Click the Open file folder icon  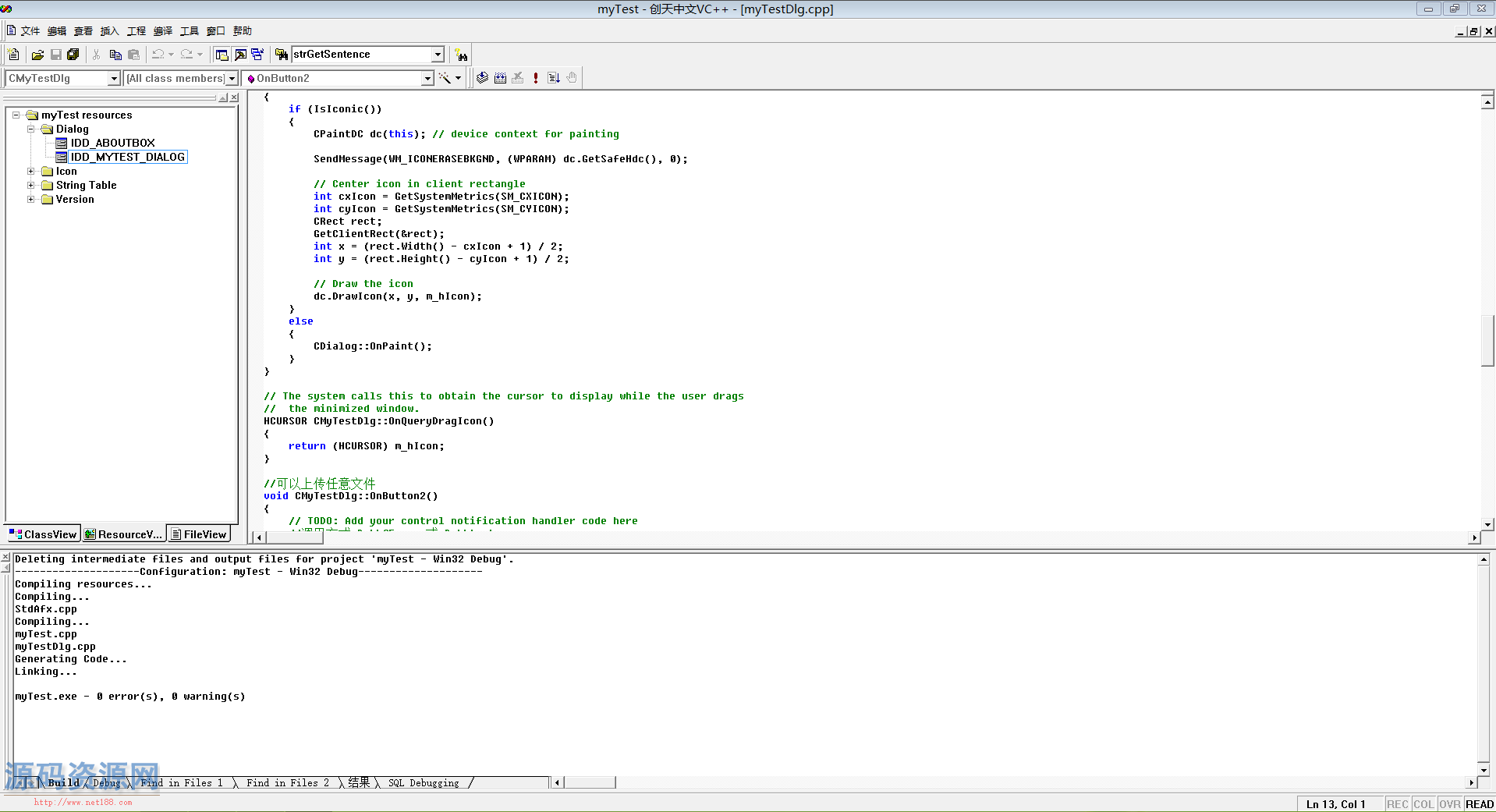pyautogui.click(x=37, y=55)
